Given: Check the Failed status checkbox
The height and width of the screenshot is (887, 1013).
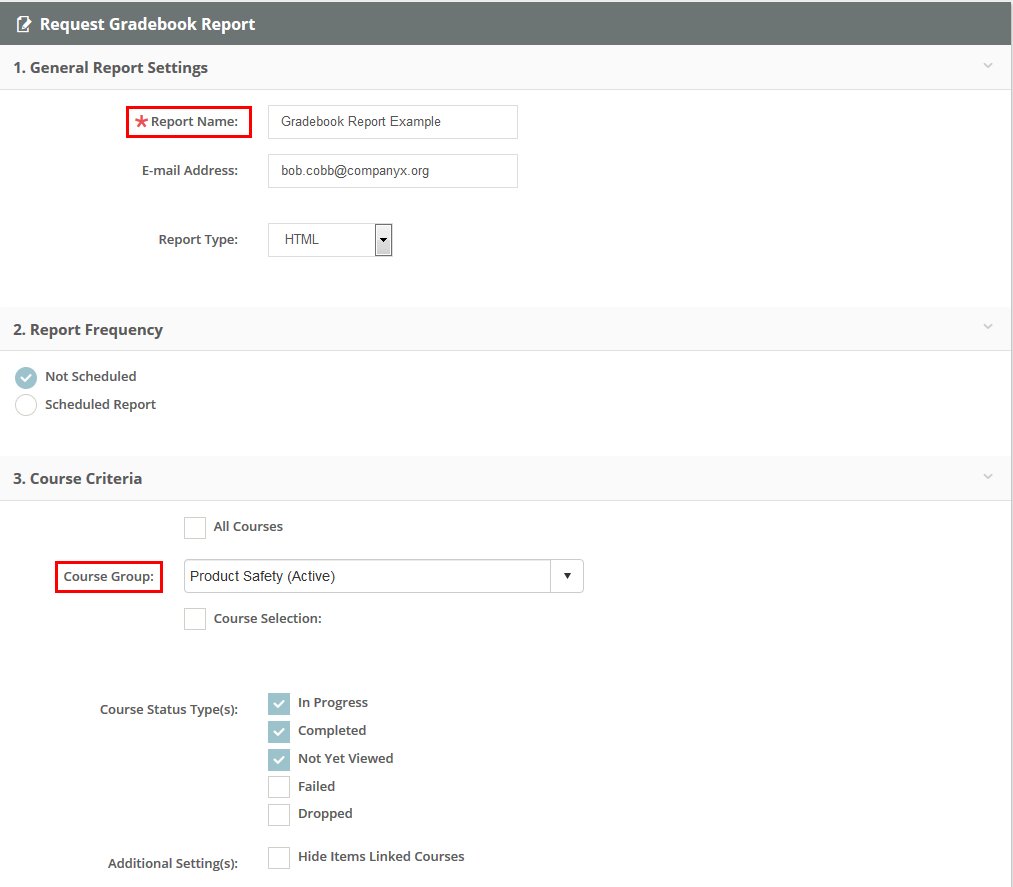Looking at the screenshot, I should [x=279, y=788].
